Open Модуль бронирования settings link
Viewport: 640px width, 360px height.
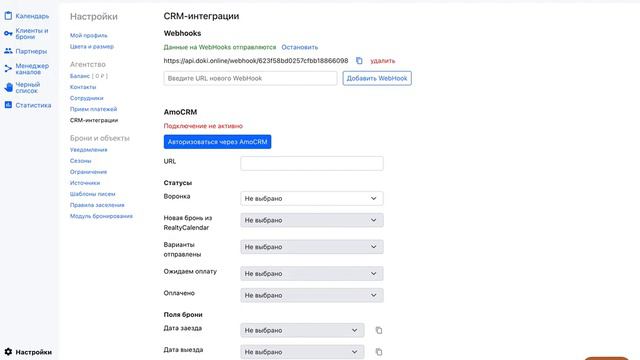[101, 216]
